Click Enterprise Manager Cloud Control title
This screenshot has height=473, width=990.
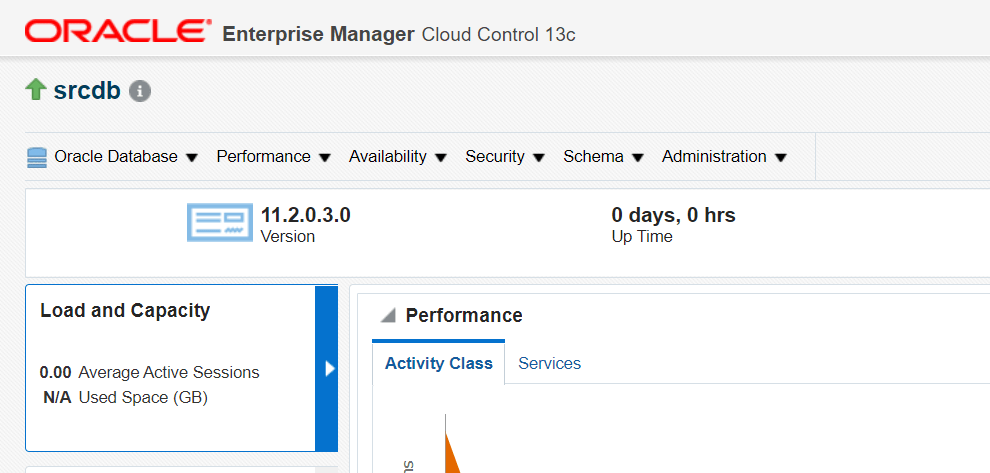tap(398, 34)
